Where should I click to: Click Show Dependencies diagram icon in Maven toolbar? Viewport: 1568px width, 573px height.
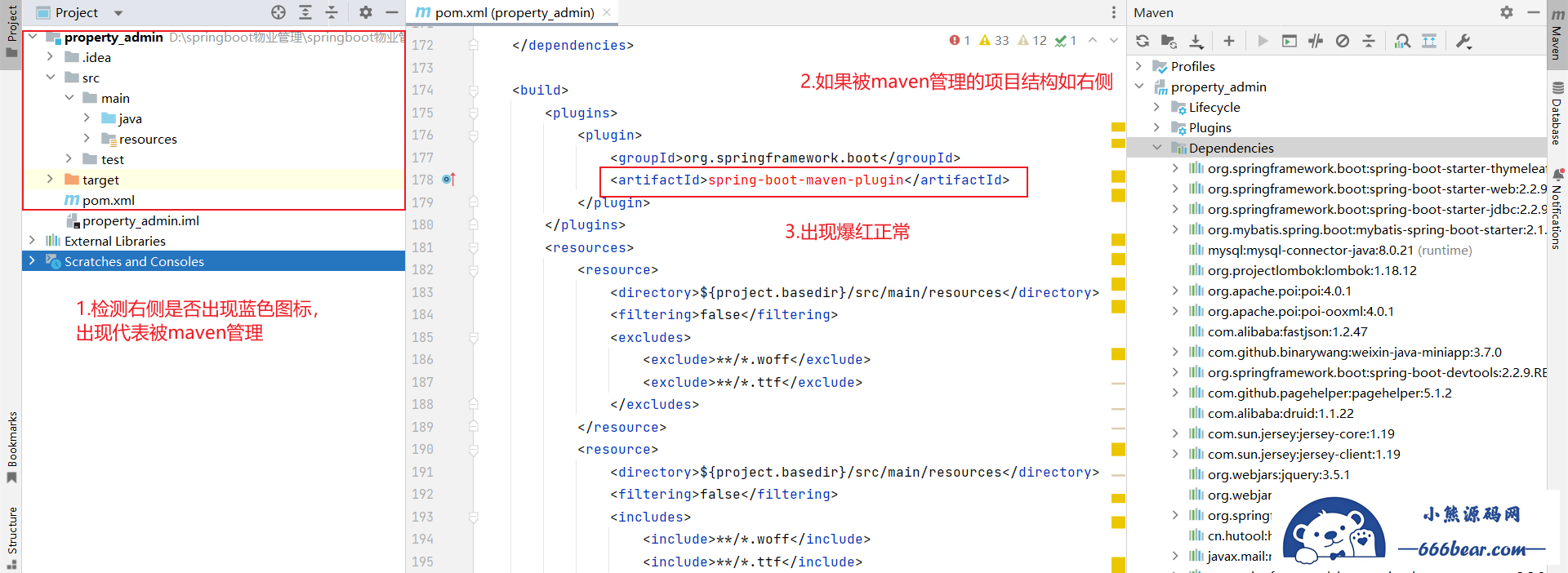(1429, 41)
